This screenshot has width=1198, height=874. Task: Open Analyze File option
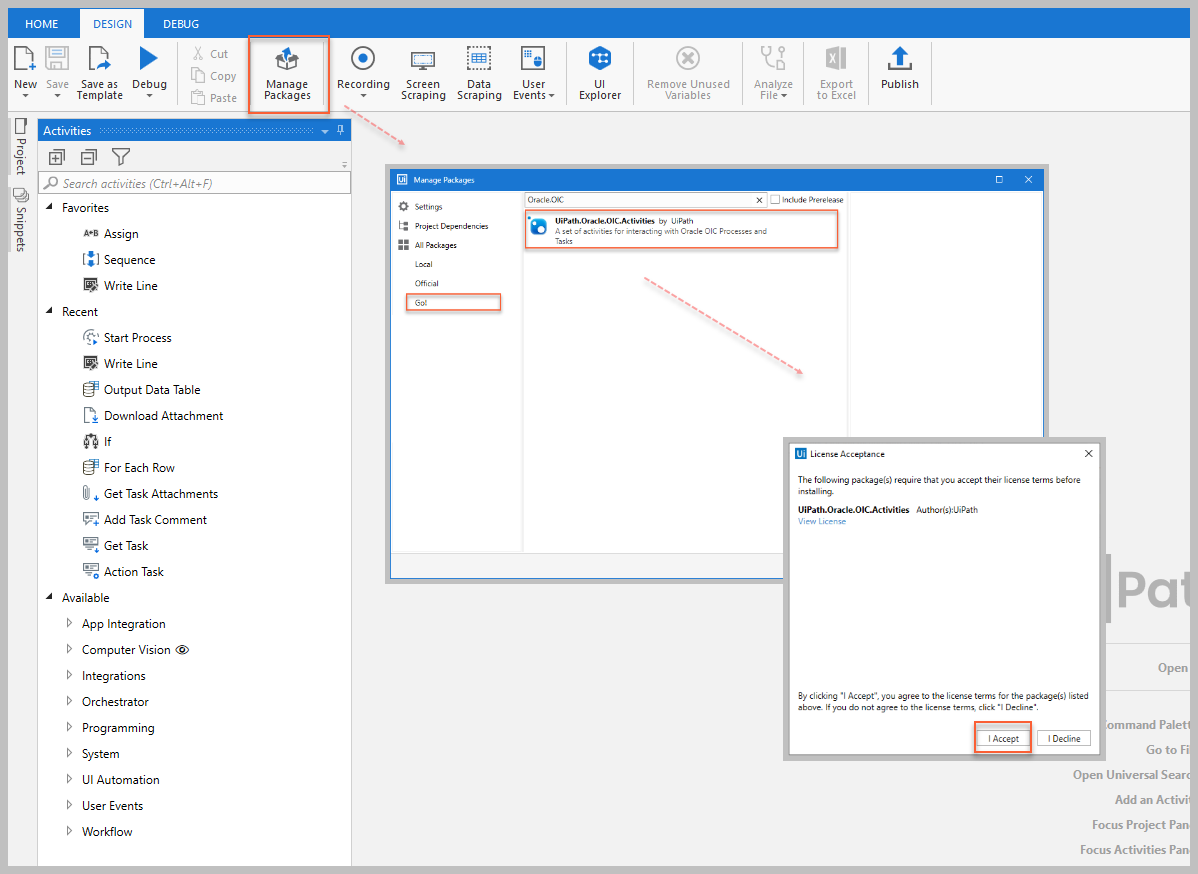pyautogui.click(x=773, y=73)
